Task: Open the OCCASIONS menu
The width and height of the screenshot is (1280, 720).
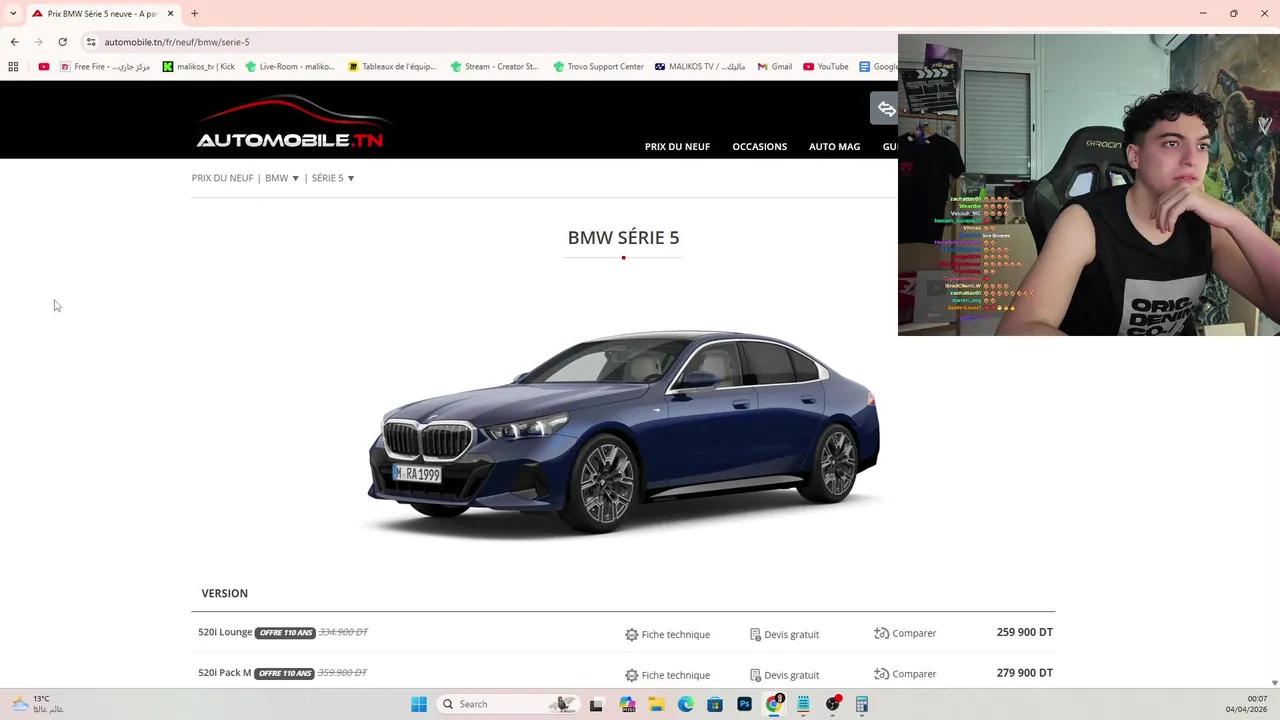Action: click(x=760, y=147)
